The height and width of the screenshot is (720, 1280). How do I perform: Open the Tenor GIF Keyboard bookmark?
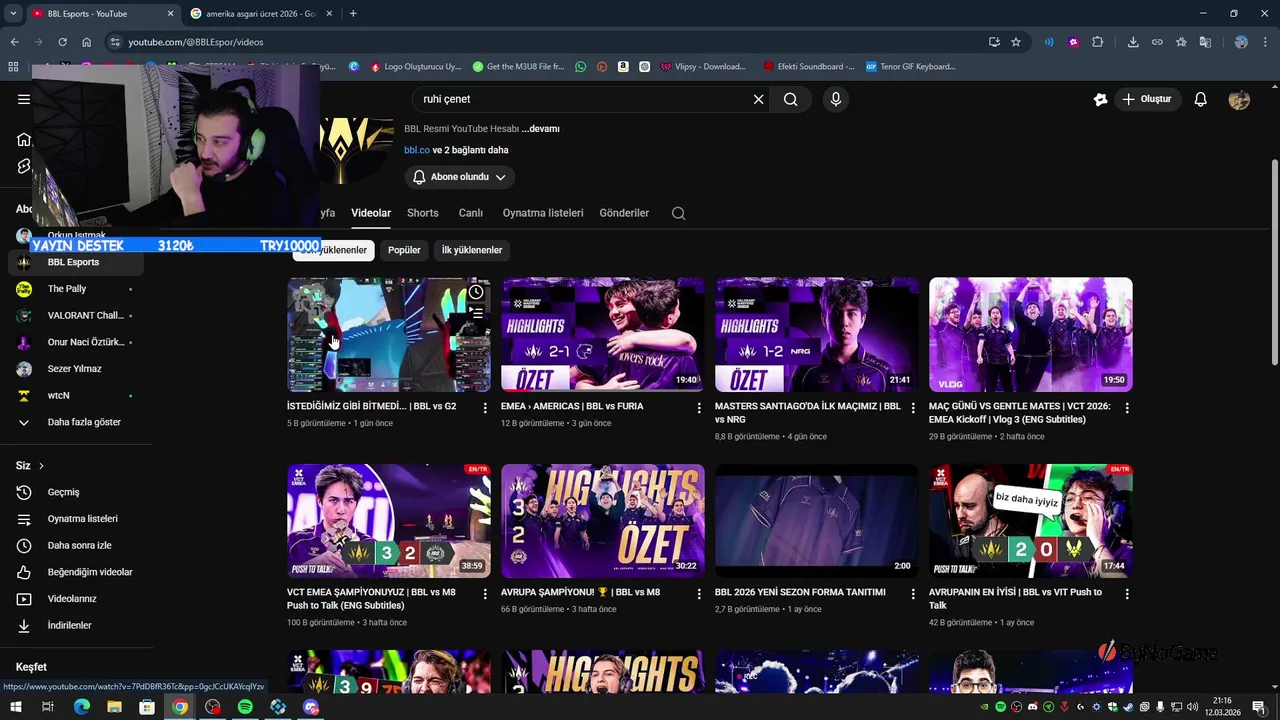(910, 67)
